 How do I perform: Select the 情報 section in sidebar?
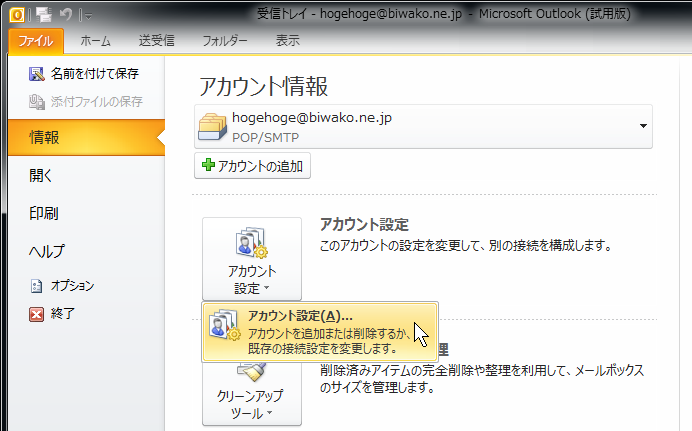tap(86, 137)
